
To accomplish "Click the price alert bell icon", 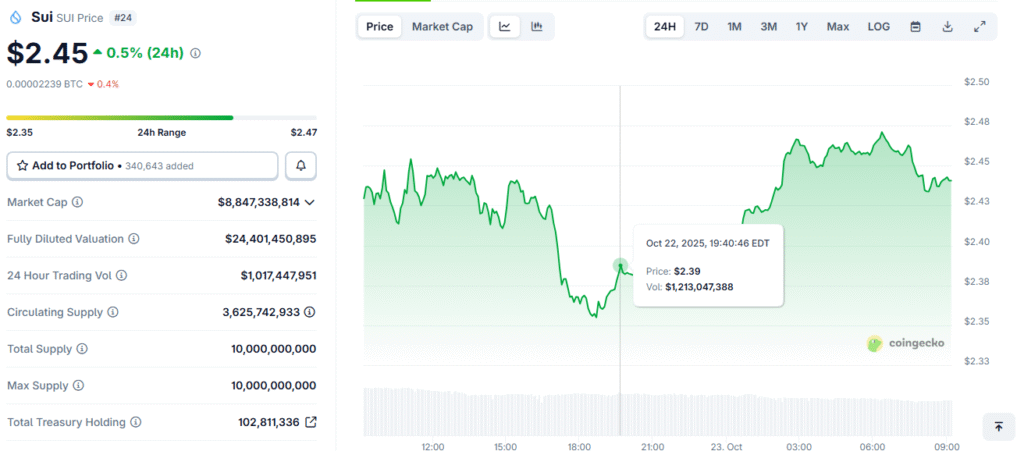I will pyautogui.click(x=301, y=165).
